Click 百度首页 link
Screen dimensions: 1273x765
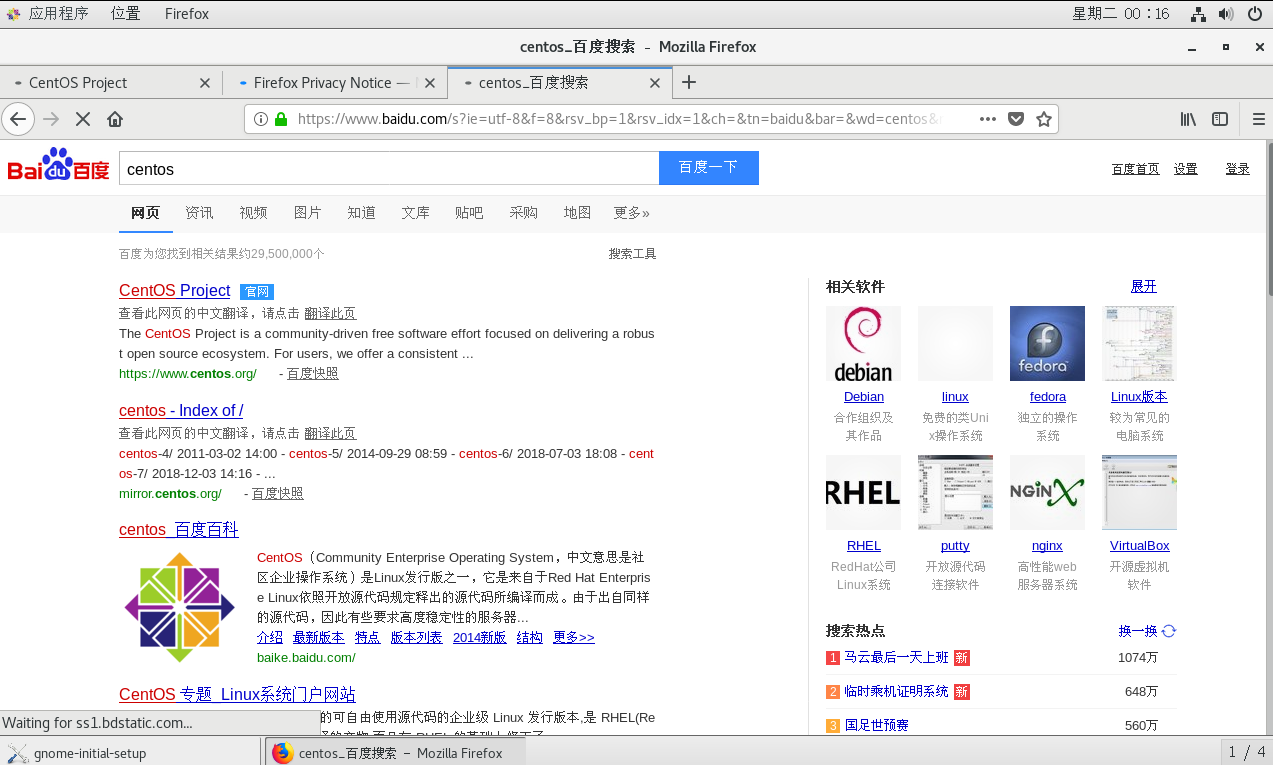(1136, 169)
